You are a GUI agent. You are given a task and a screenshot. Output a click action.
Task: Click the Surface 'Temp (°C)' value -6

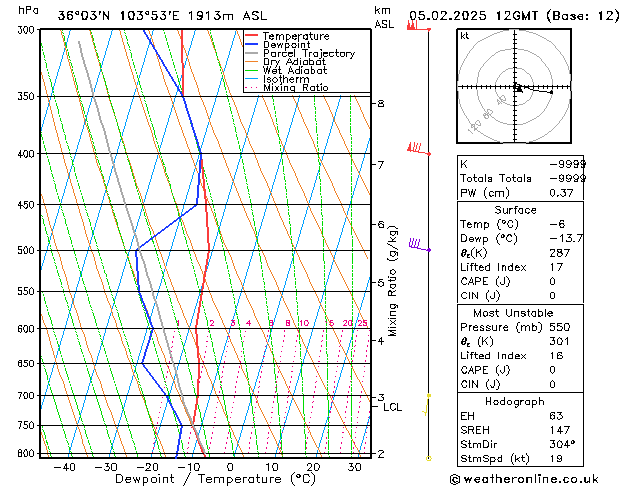[557, 224]
